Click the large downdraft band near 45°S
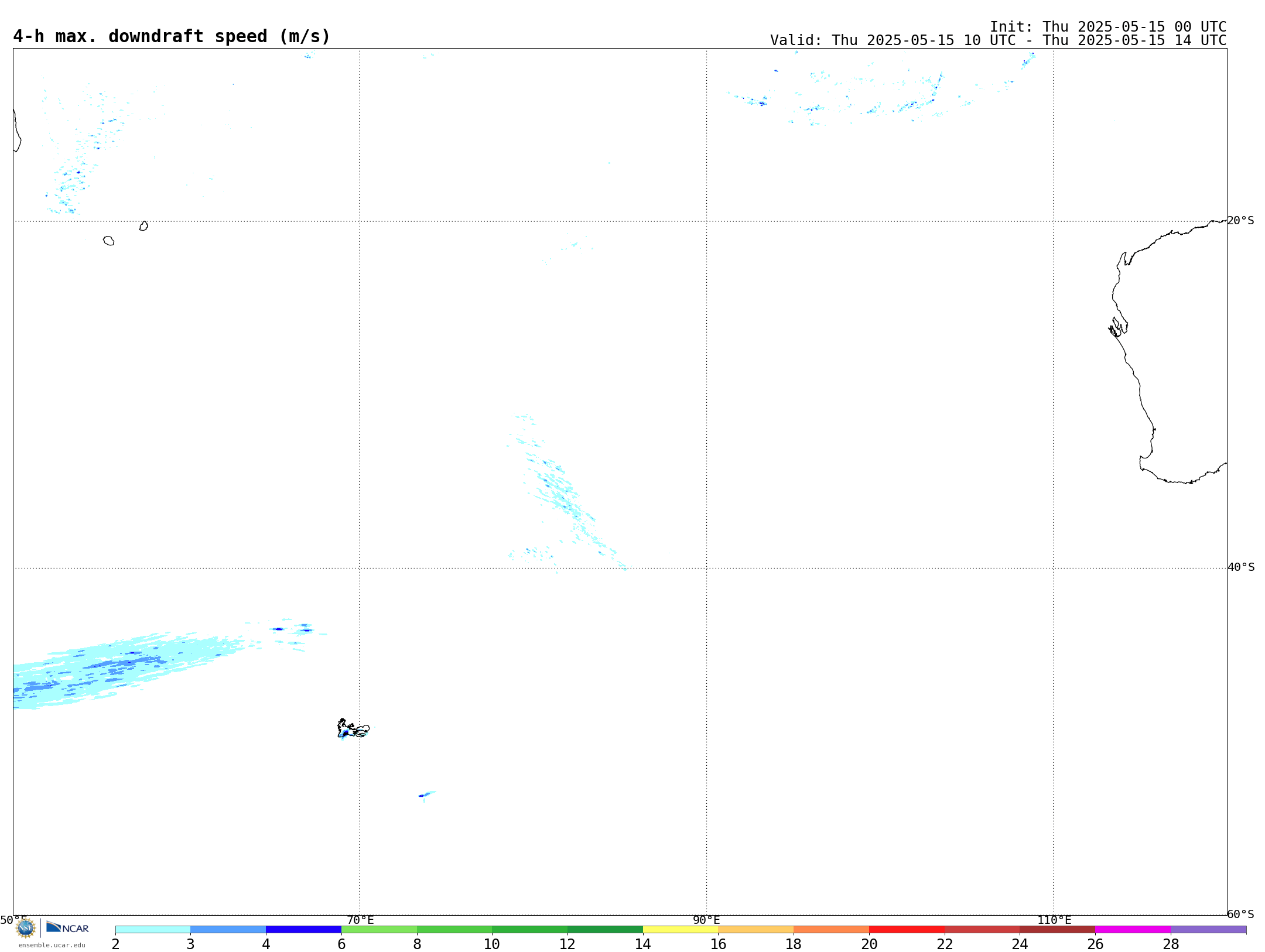 pyautogui.click(x=129, y=669)
